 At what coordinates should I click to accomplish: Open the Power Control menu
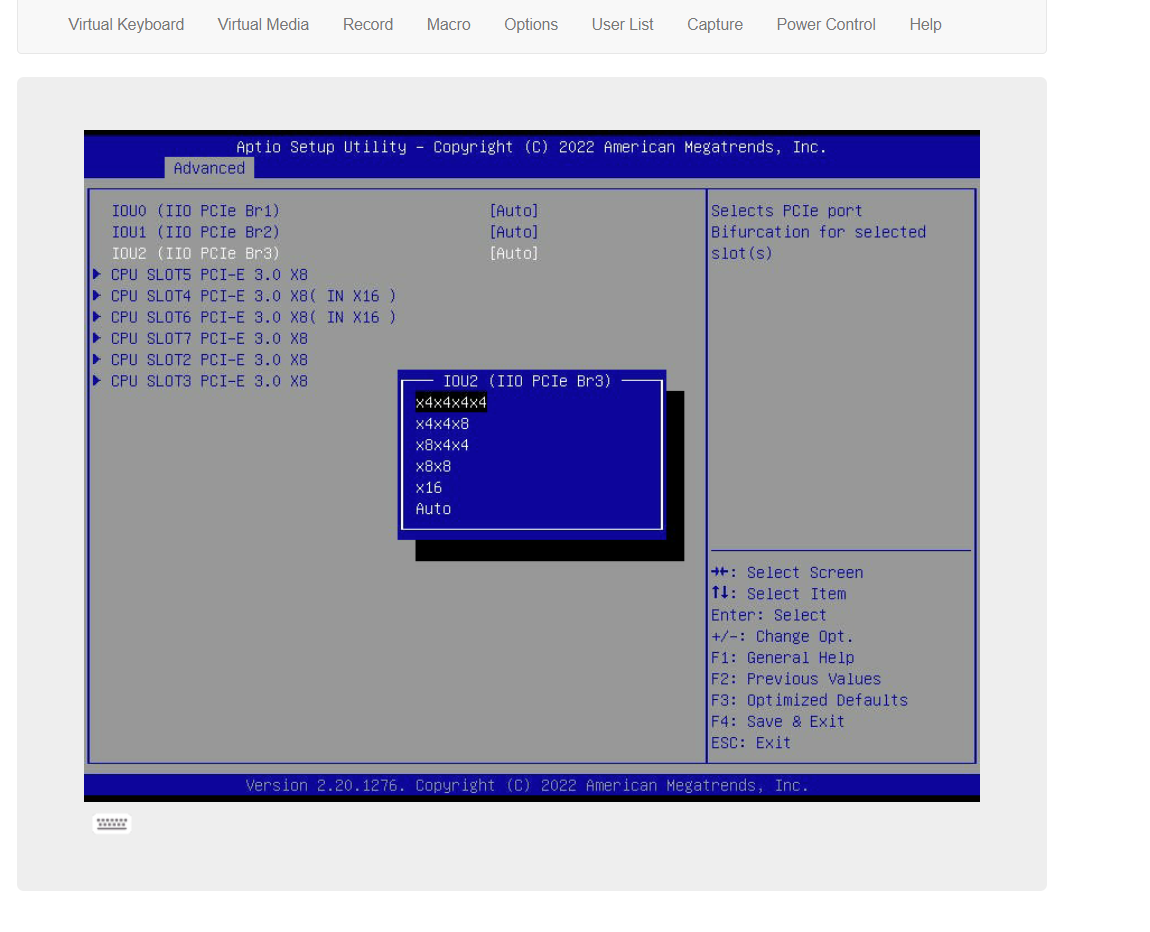pos(826,25)
